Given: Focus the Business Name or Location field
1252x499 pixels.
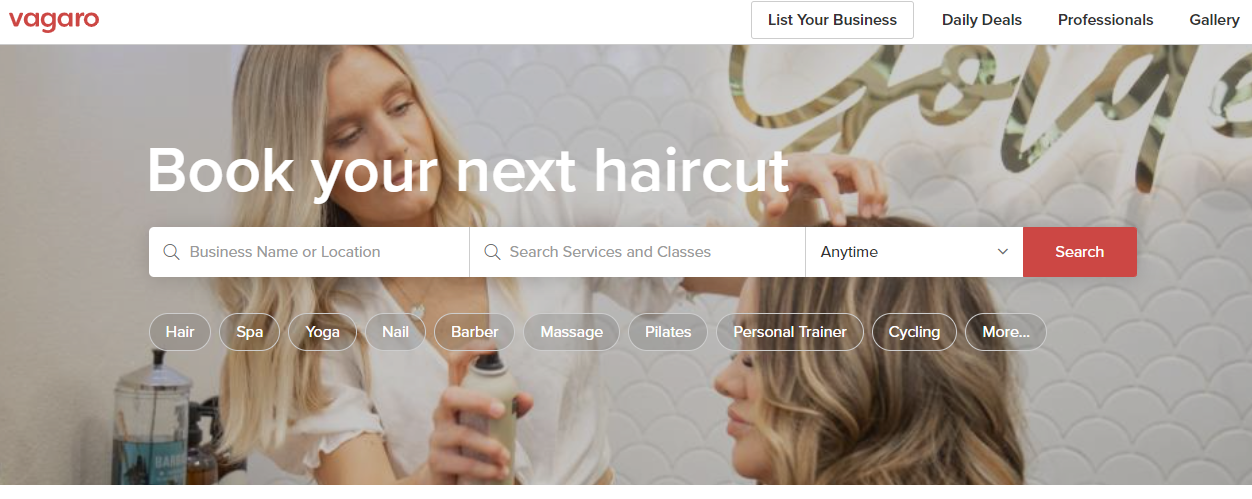Looking at the screenshot, I should click(309, 252).
